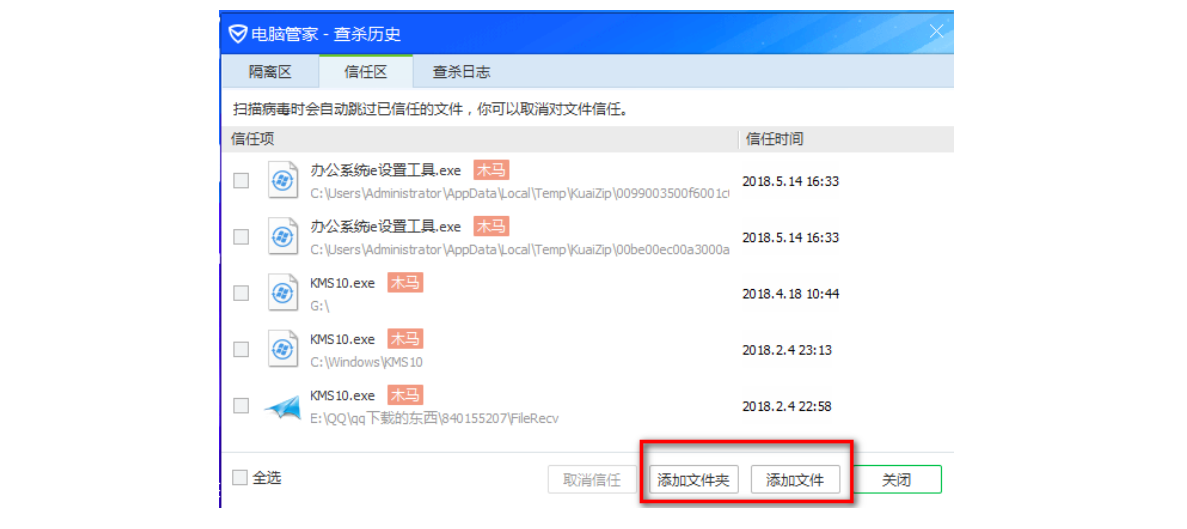Click the 木马 tag of KMS10.exe in C:\Windows\KMS10

point(405,338)
